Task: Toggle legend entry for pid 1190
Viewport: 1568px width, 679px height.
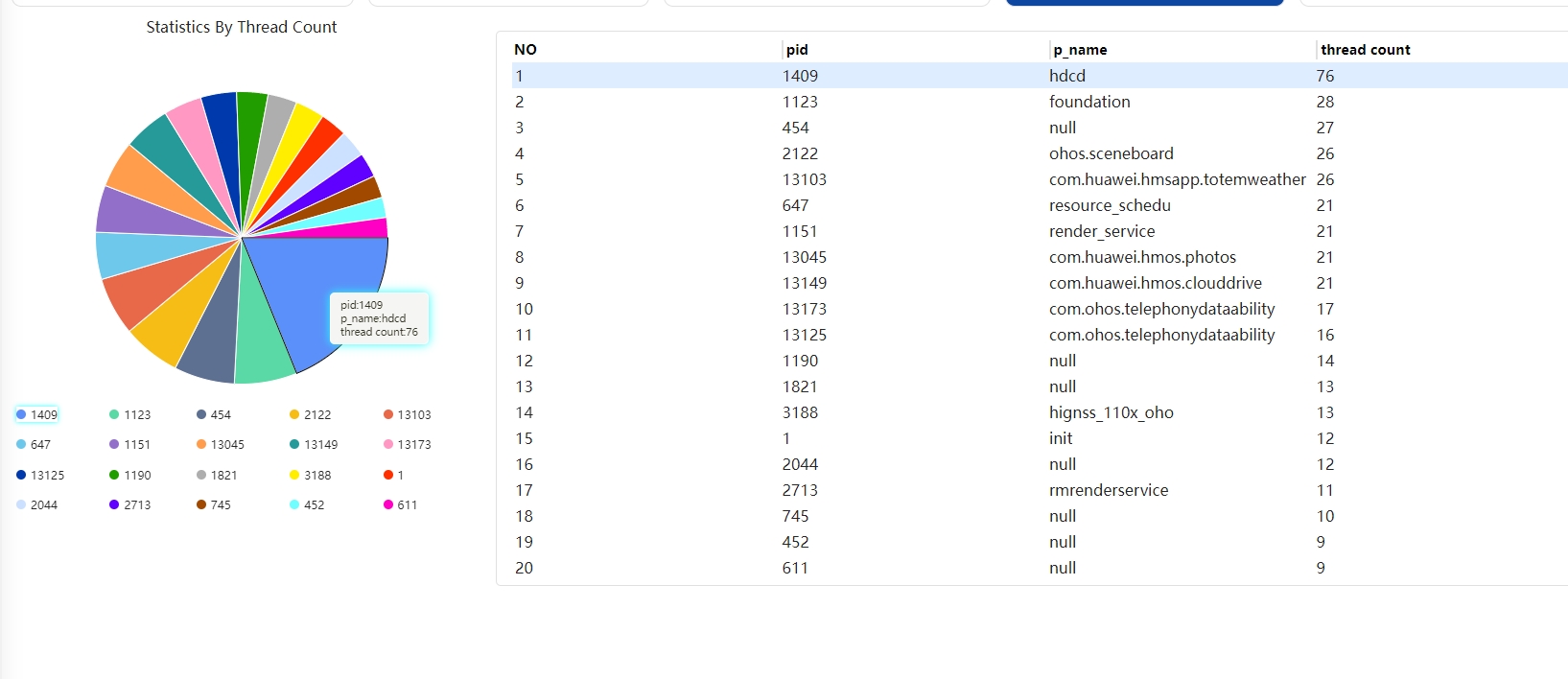Action: point(129,475)
